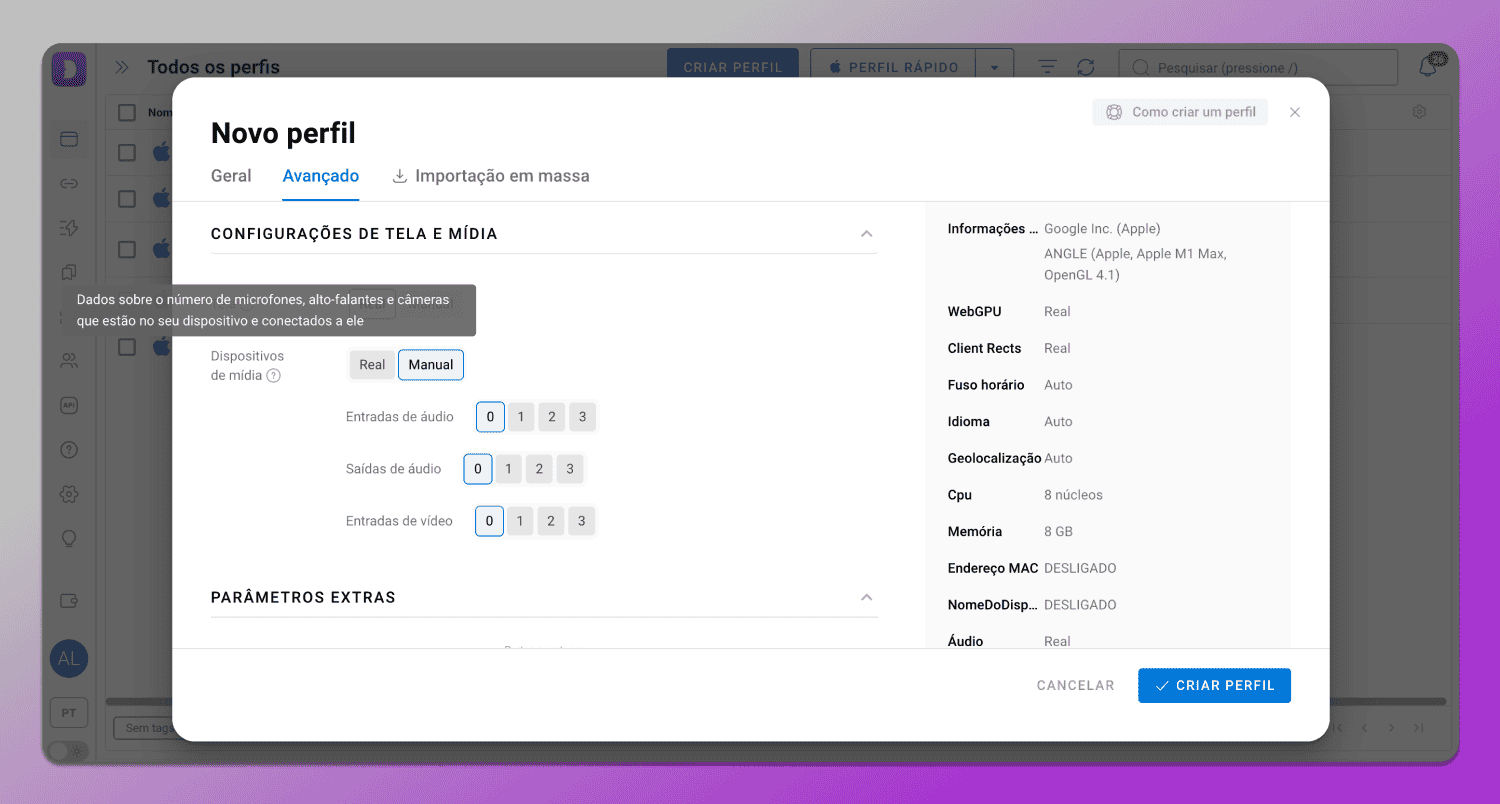The height and width of the screenshot is (804, 1500).
Task: Click the filter icon in the top bar
Action: point(1047,67)
